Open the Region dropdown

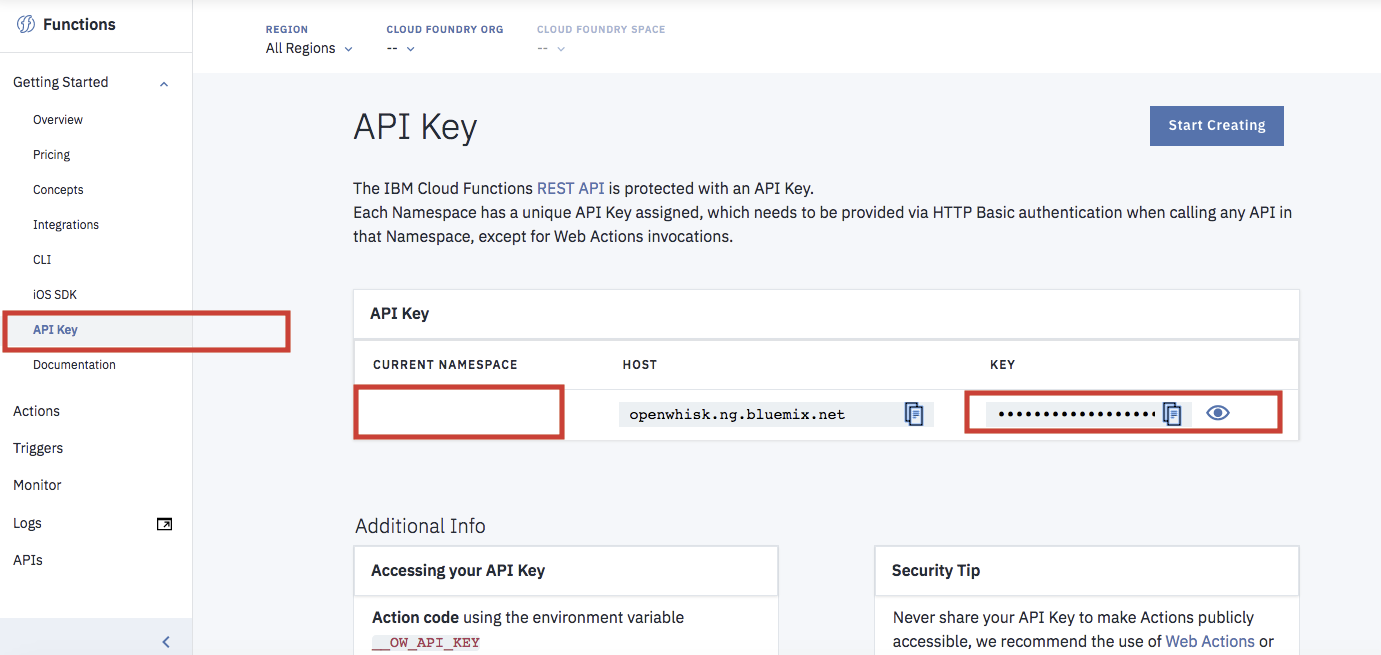point(309,48)
